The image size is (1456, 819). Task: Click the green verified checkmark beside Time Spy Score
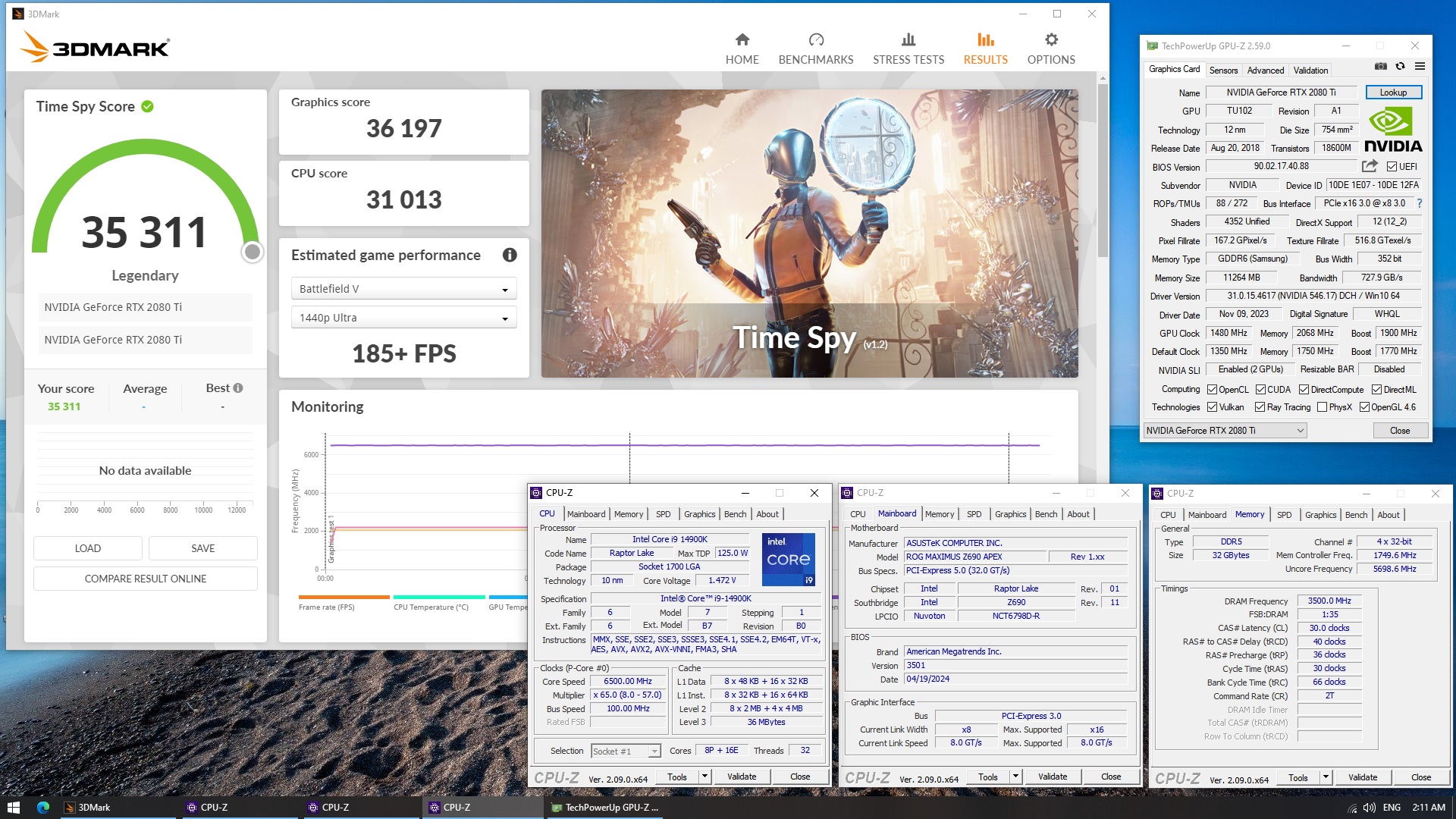pyautogui.click(x=148, y=107)
